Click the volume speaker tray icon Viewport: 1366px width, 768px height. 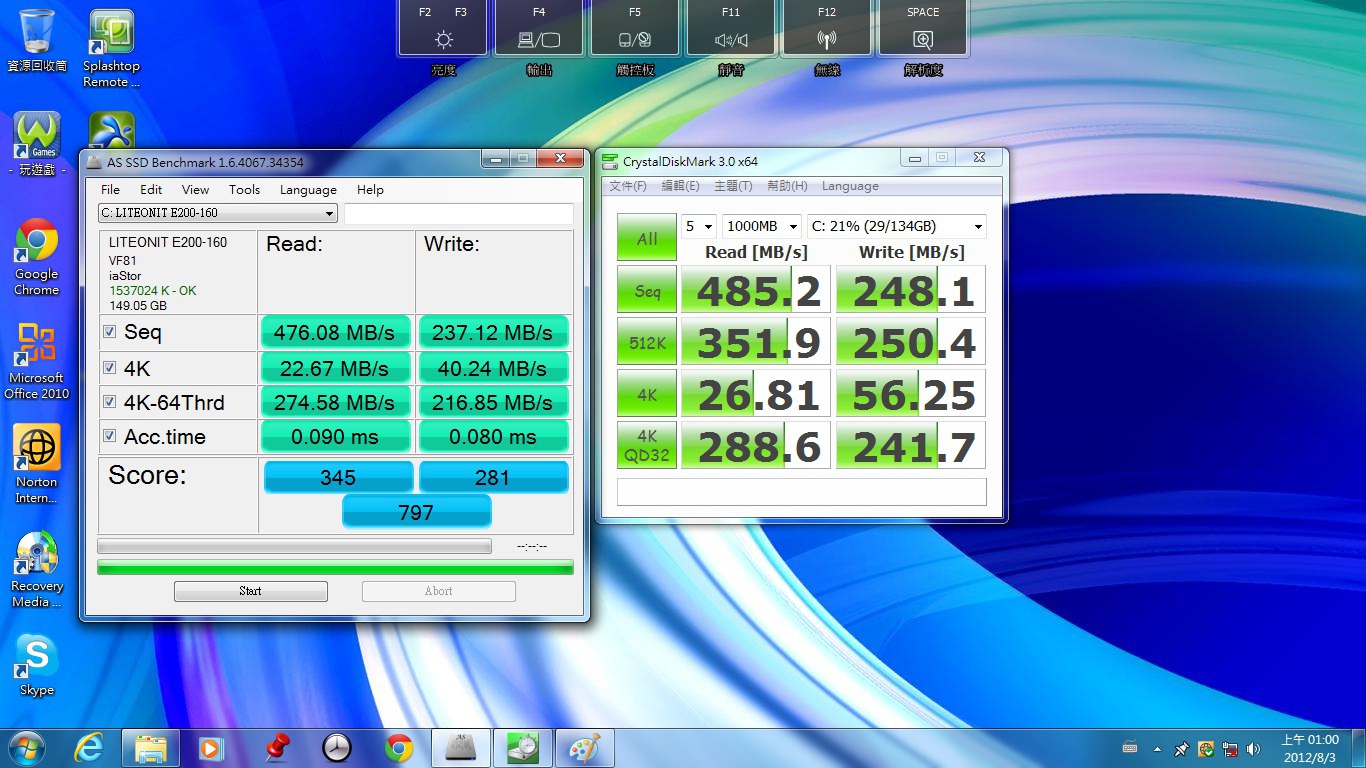pyautogui.click(x=1254, y=749)
